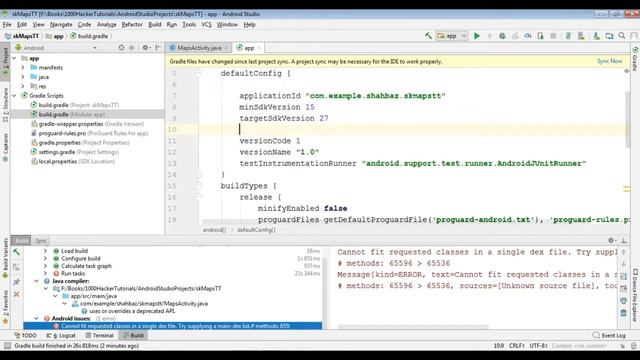The image size is (640, 360).
Task: Open the SDK Manager toolbar icon
Action: pyautogui.click(x=596, y=36)
